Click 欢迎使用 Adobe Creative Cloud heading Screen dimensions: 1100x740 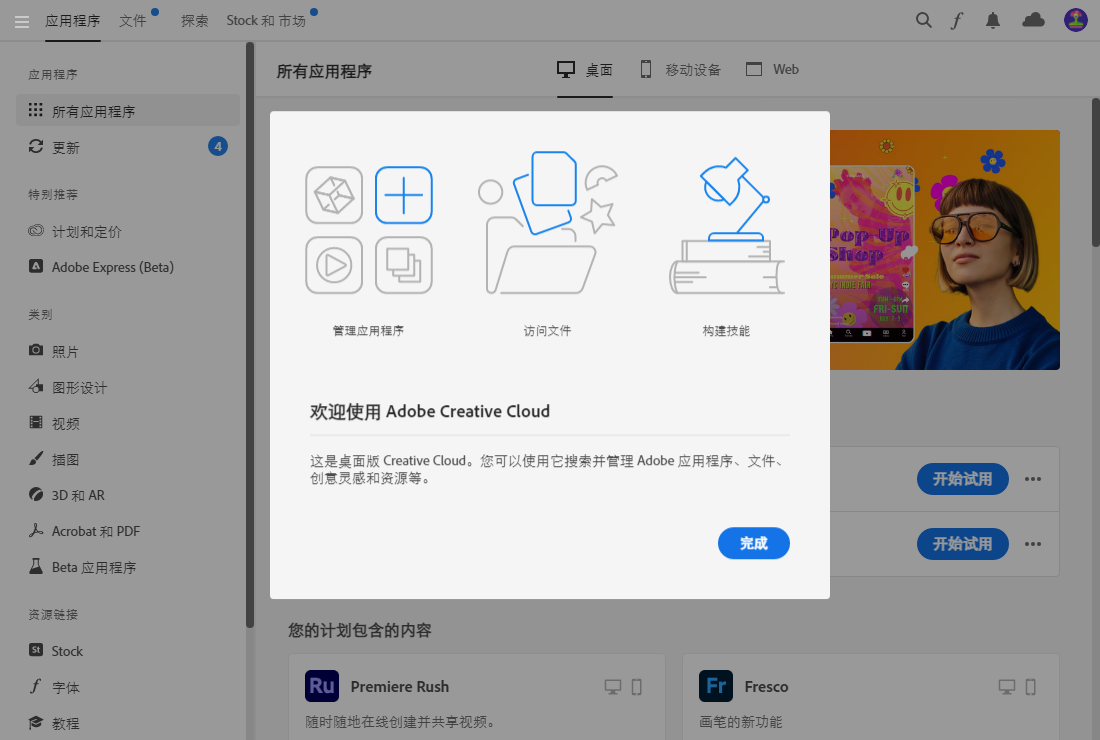point(430,411)
